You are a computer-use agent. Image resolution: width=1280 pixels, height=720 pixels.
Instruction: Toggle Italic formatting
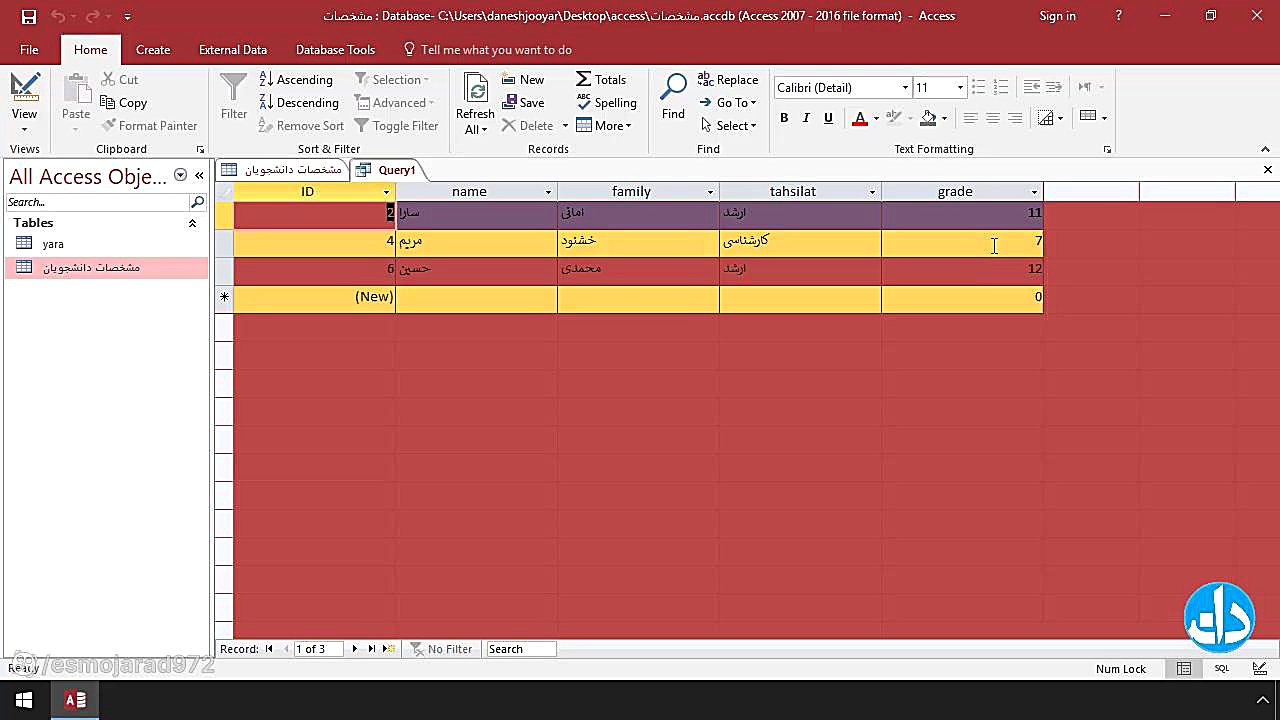[806, 118]
